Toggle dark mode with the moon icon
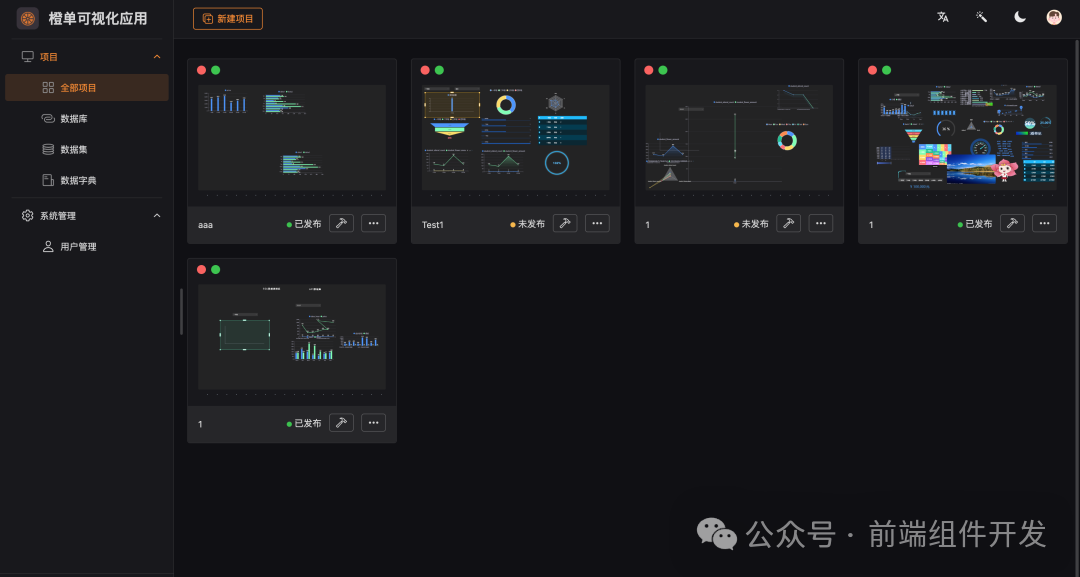The image size is (1080, 577). [x=1019, y=17]
